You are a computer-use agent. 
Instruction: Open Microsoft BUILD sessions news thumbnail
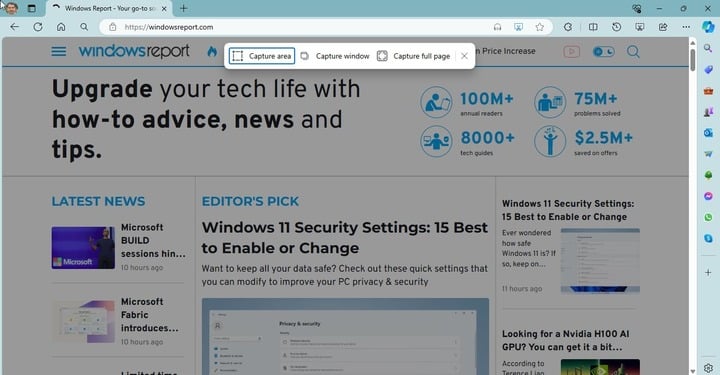pos(83,247)
